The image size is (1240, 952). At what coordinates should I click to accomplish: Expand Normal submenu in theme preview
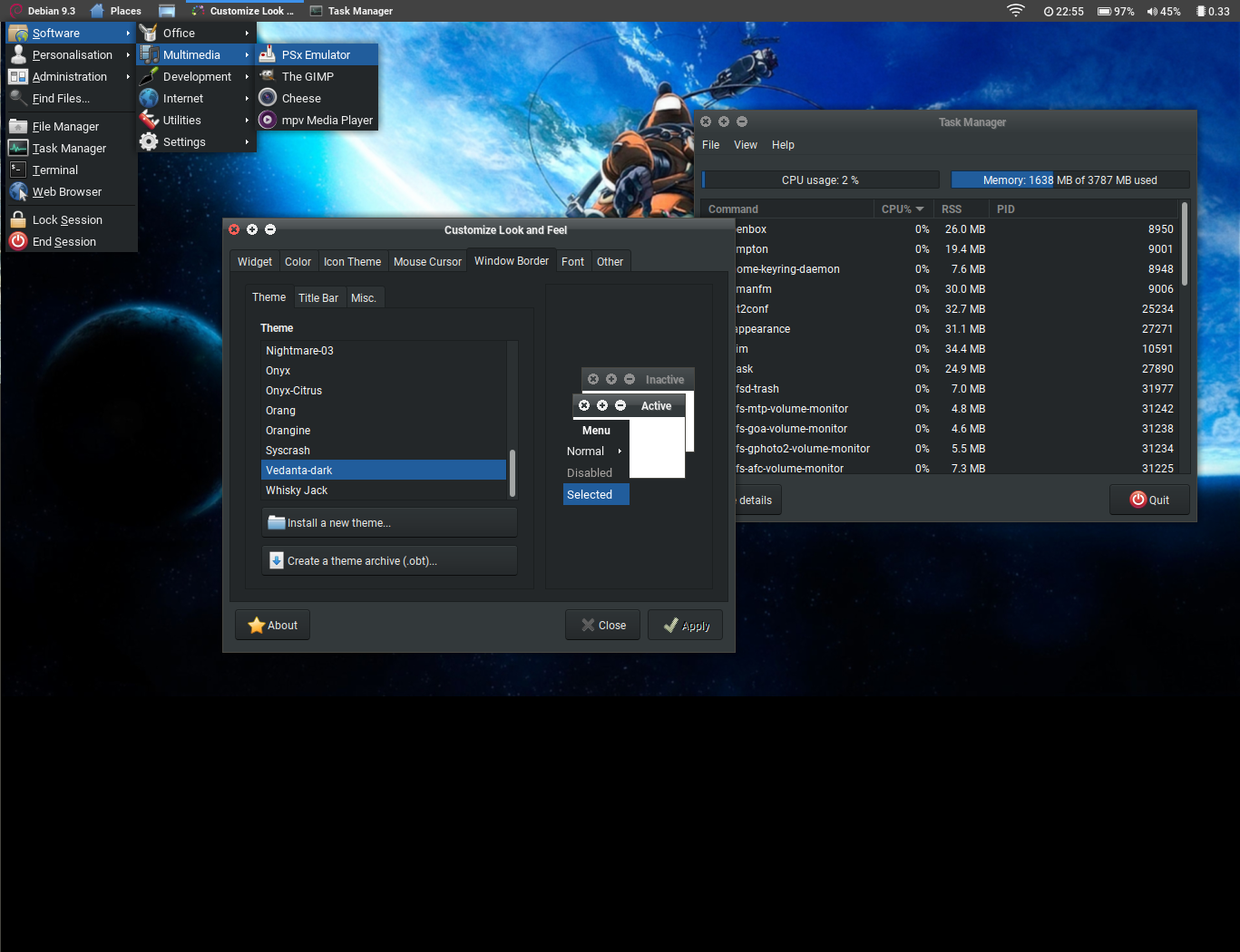596,451
